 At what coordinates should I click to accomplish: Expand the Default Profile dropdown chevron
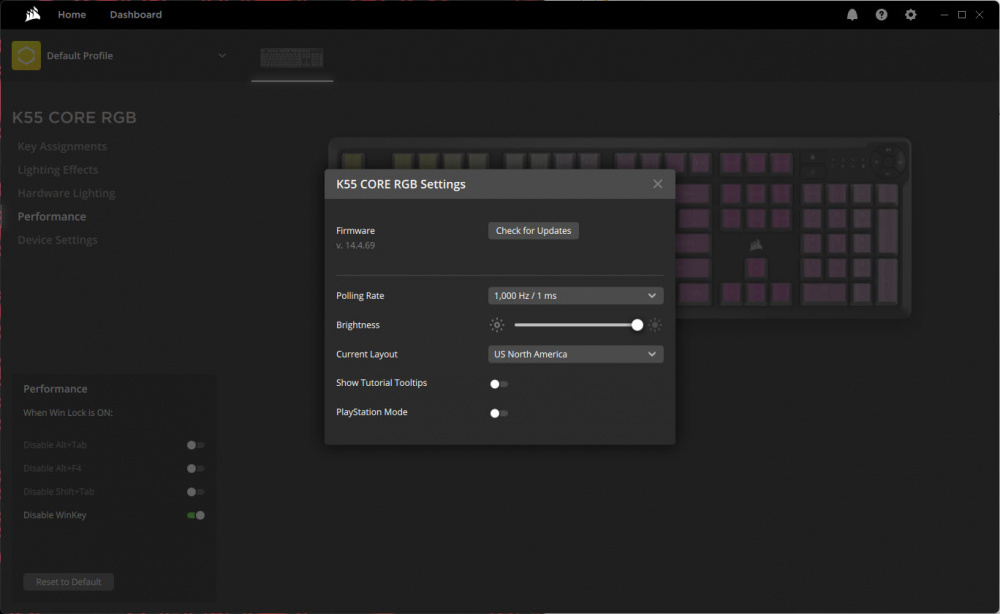[x=222, y=55]
